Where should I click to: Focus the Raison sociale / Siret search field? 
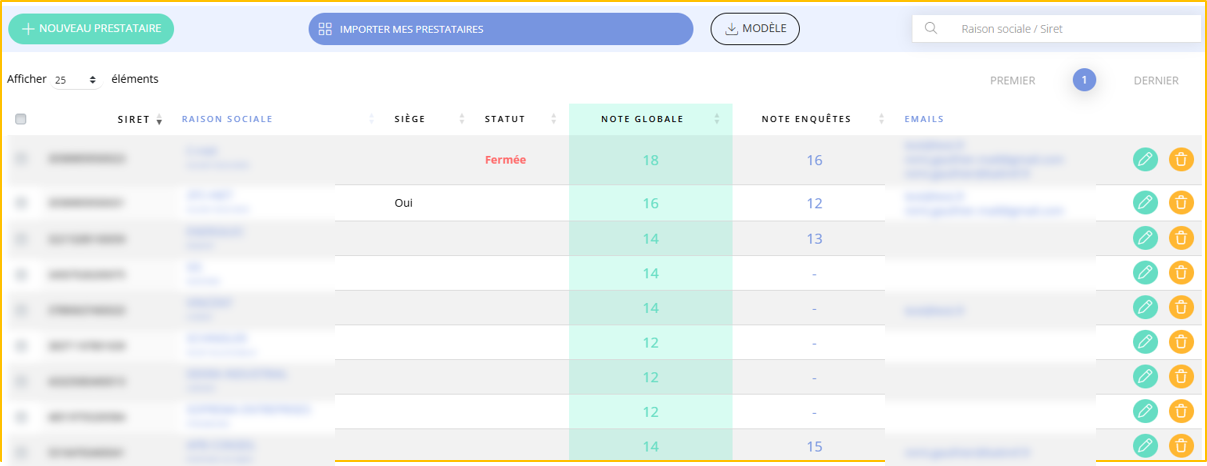tap(1070, 29)
